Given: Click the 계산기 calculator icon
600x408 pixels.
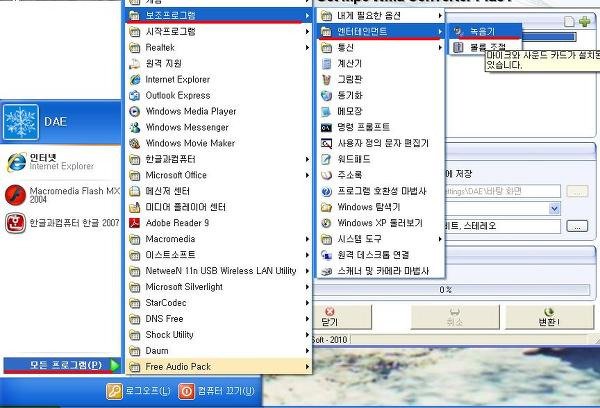Looking at the screenshot, I should 326,64.
